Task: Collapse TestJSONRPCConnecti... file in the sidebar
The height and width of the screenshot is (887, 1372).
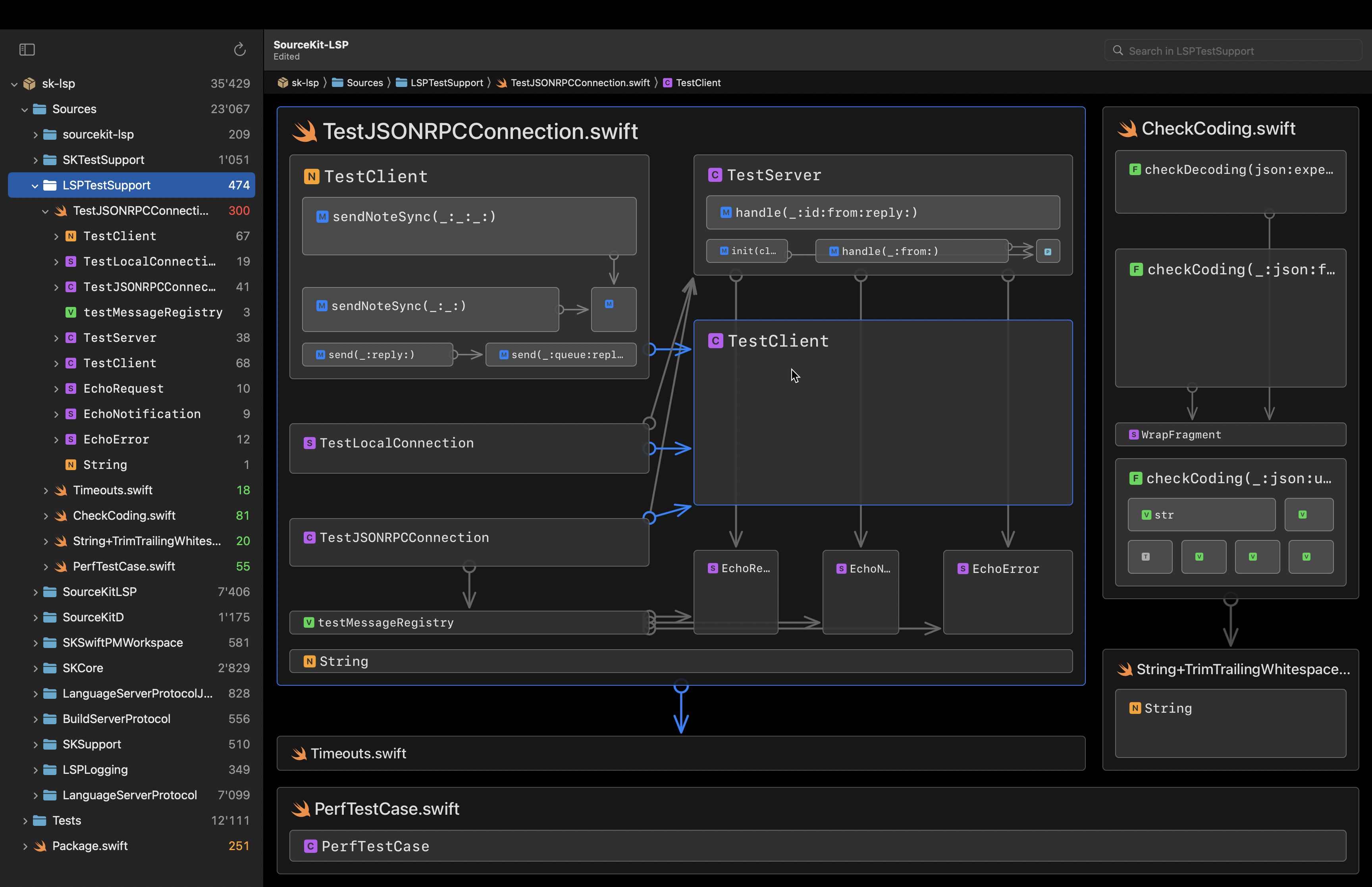Action: [46, 211]
